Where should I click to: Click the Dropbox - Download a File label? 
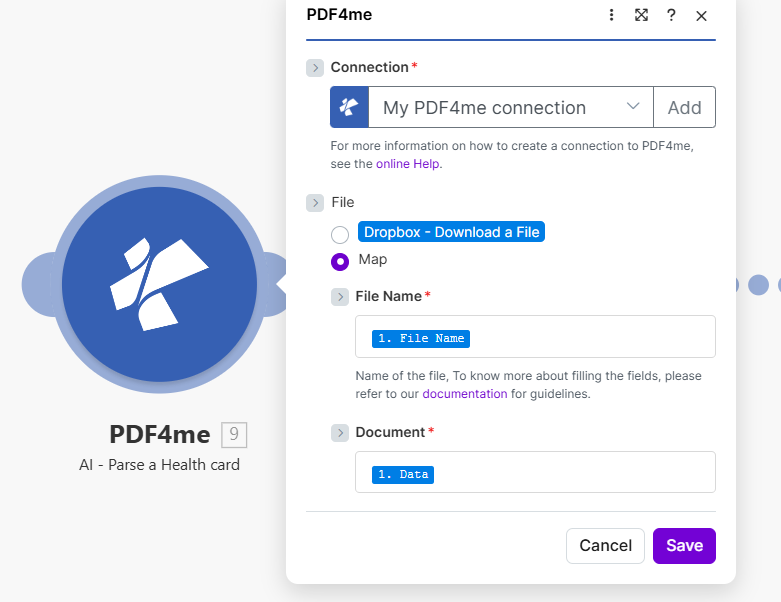[x=451, y=232]
